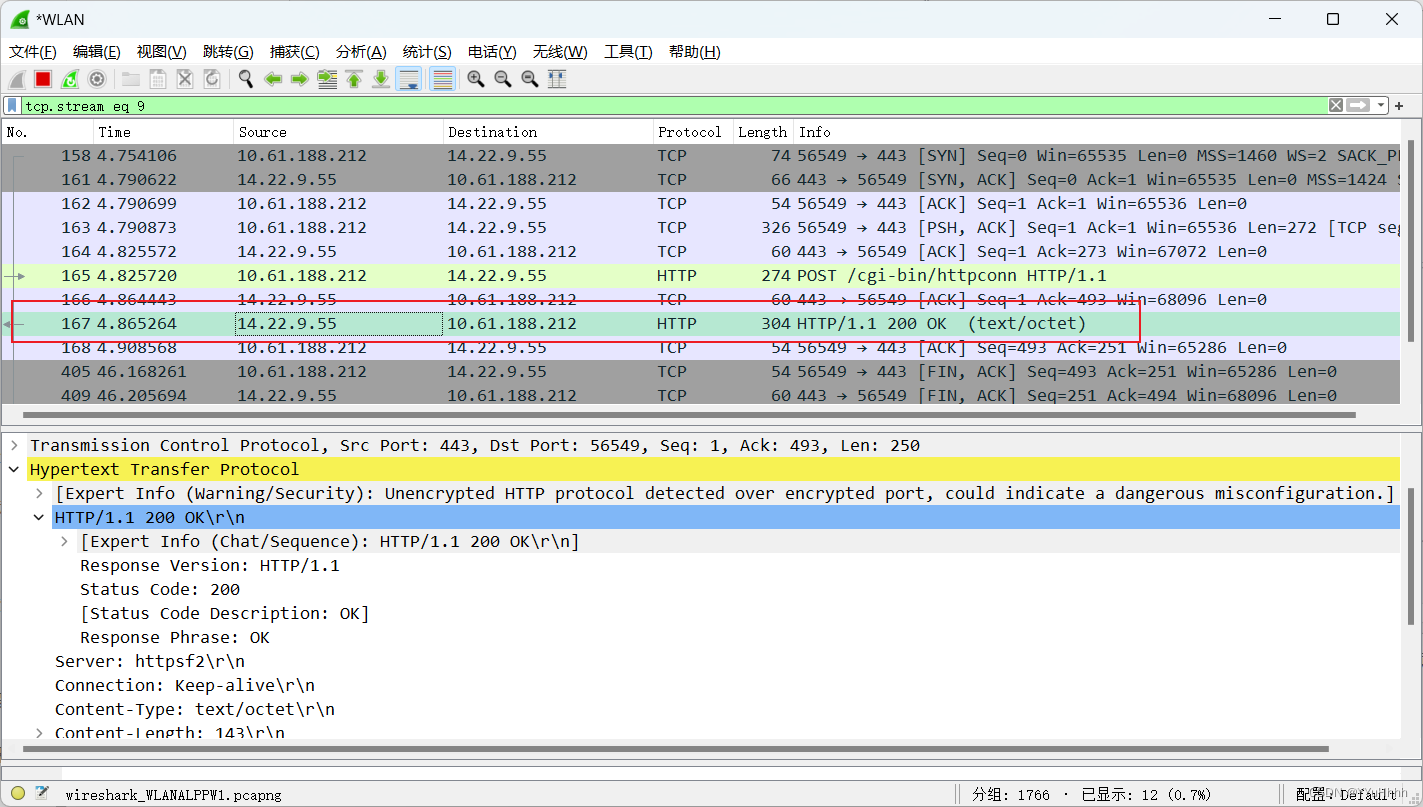Screen dimensions: 1423x807
Task: Click the open capture file folder icon
Action: pos(131,79)
